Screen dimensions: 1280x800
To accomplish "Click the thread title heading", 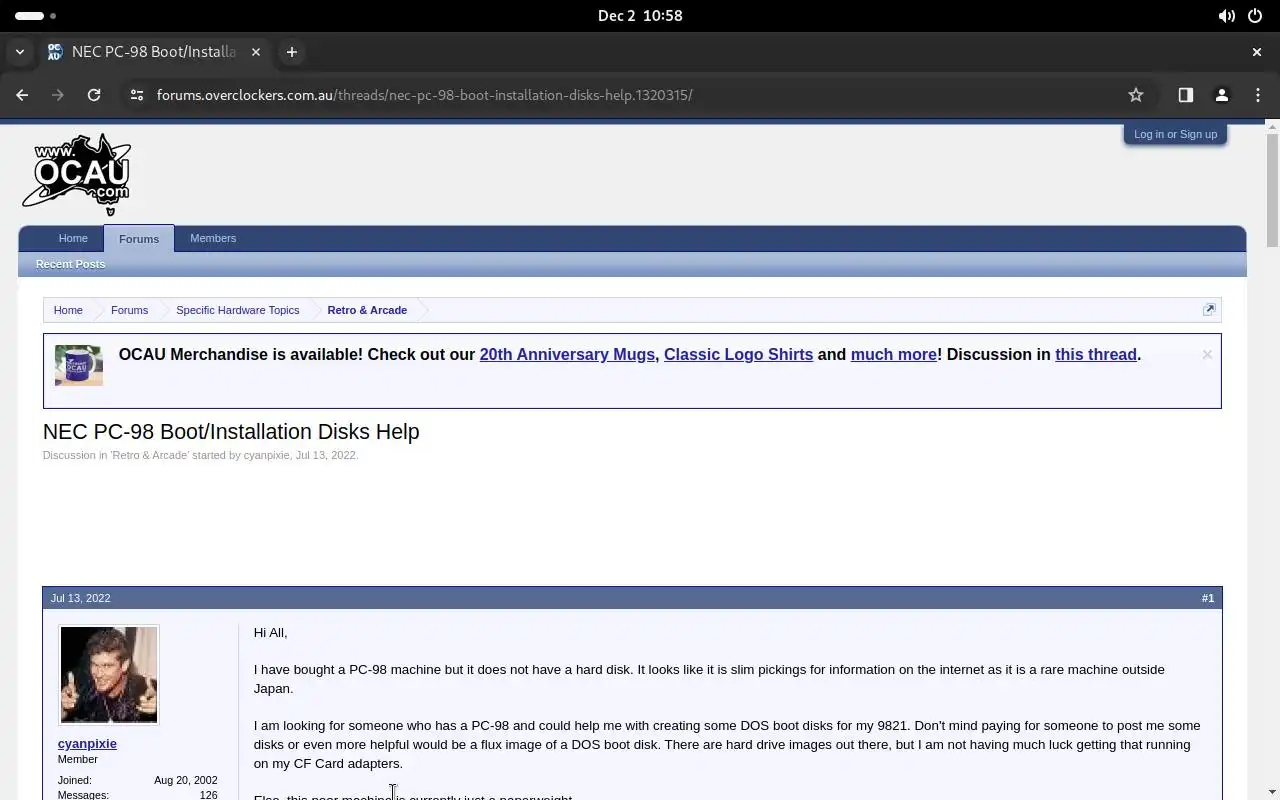I will click(x=231, y=432).
